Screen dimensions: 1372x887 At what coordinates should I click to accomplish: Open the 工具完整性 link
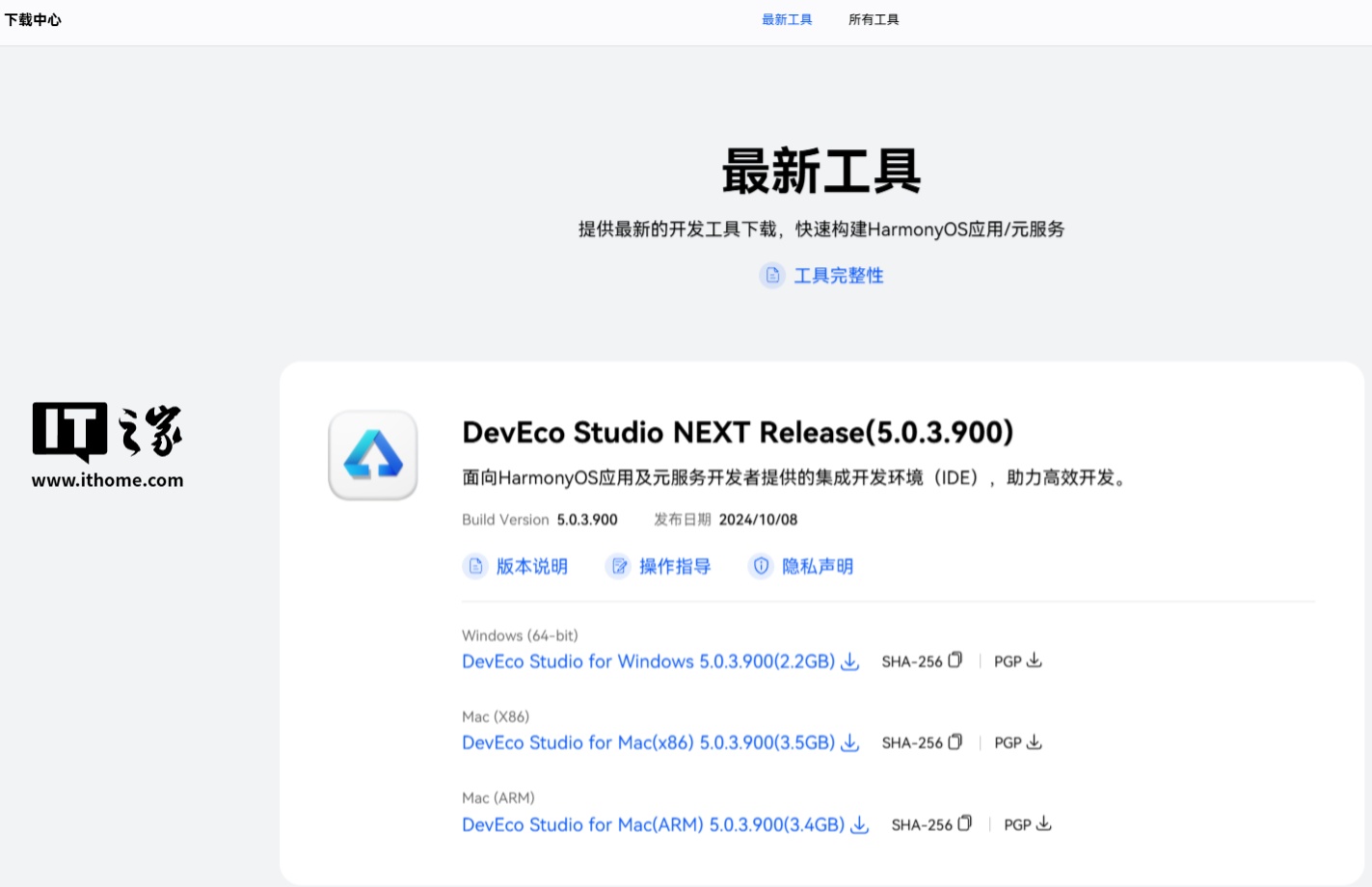tap(838, 276)
